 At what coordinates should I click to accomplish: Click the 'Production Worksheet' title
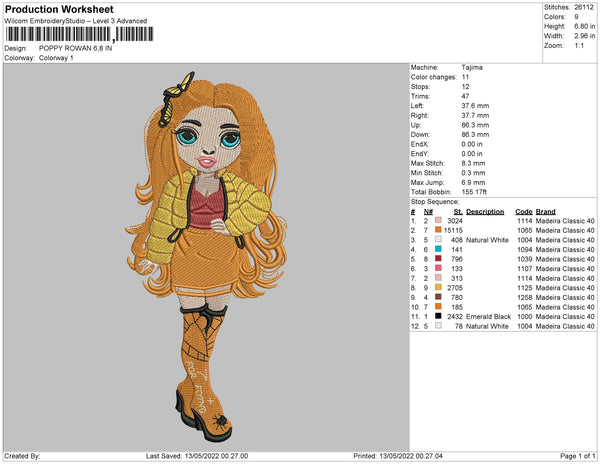59,9
